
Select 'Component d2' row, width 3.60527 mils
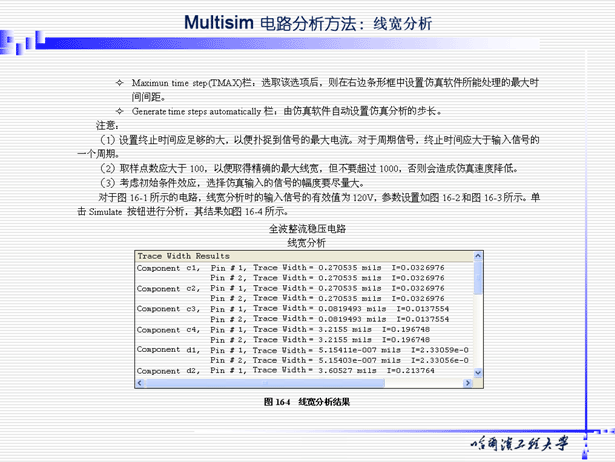coord(286,371)
